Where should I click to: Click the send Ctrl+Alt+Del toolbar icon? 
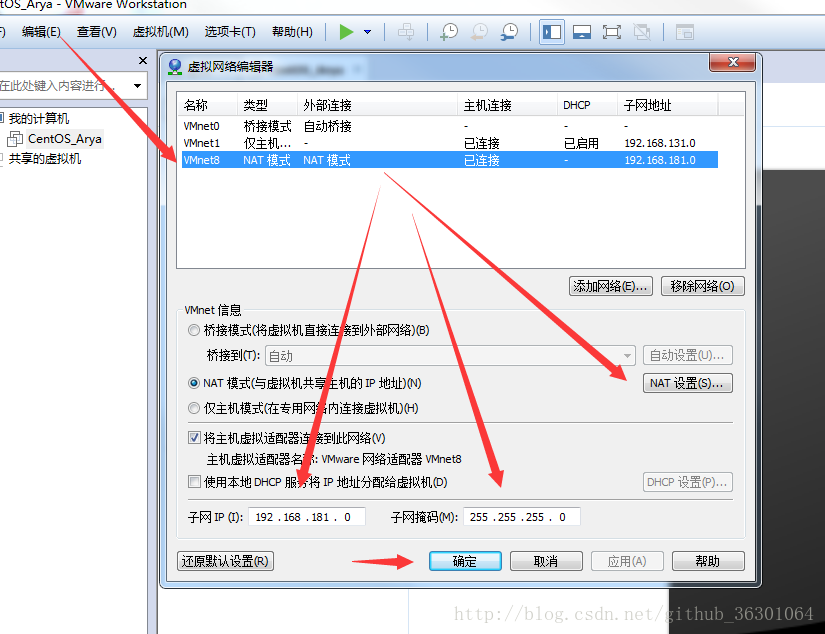[x=406, y=32]
